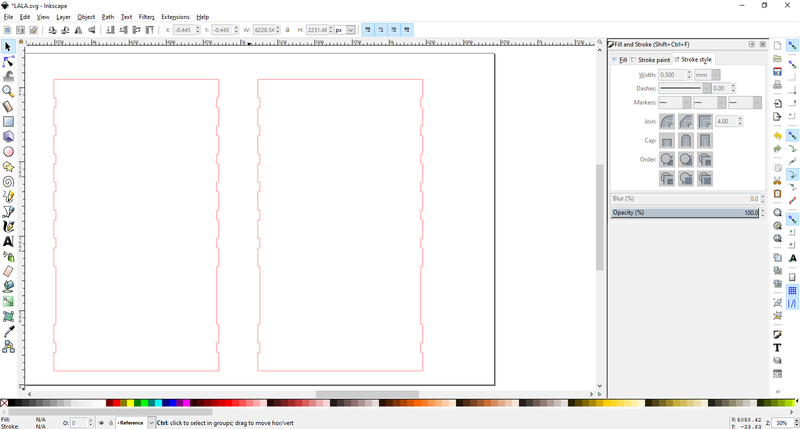The width and height of the screenshot is (800, 429).
Task: Click the Opacity (%) slider bar
Action: pyautogui.click(x=685, y=213)
